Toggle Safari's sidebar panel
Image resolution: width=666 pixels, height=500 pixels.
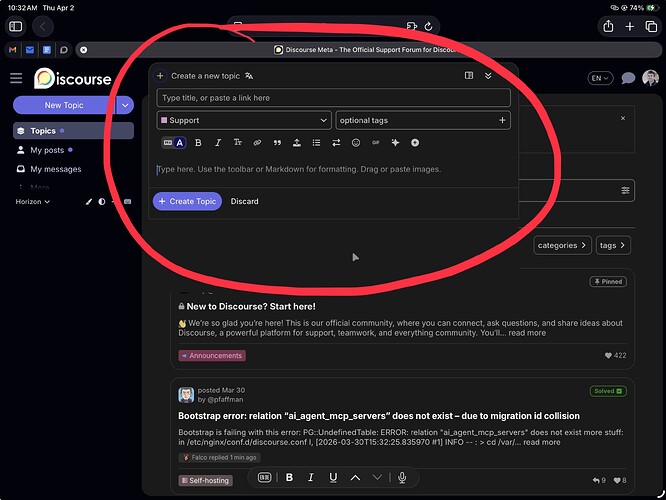(x=16, y=26)
